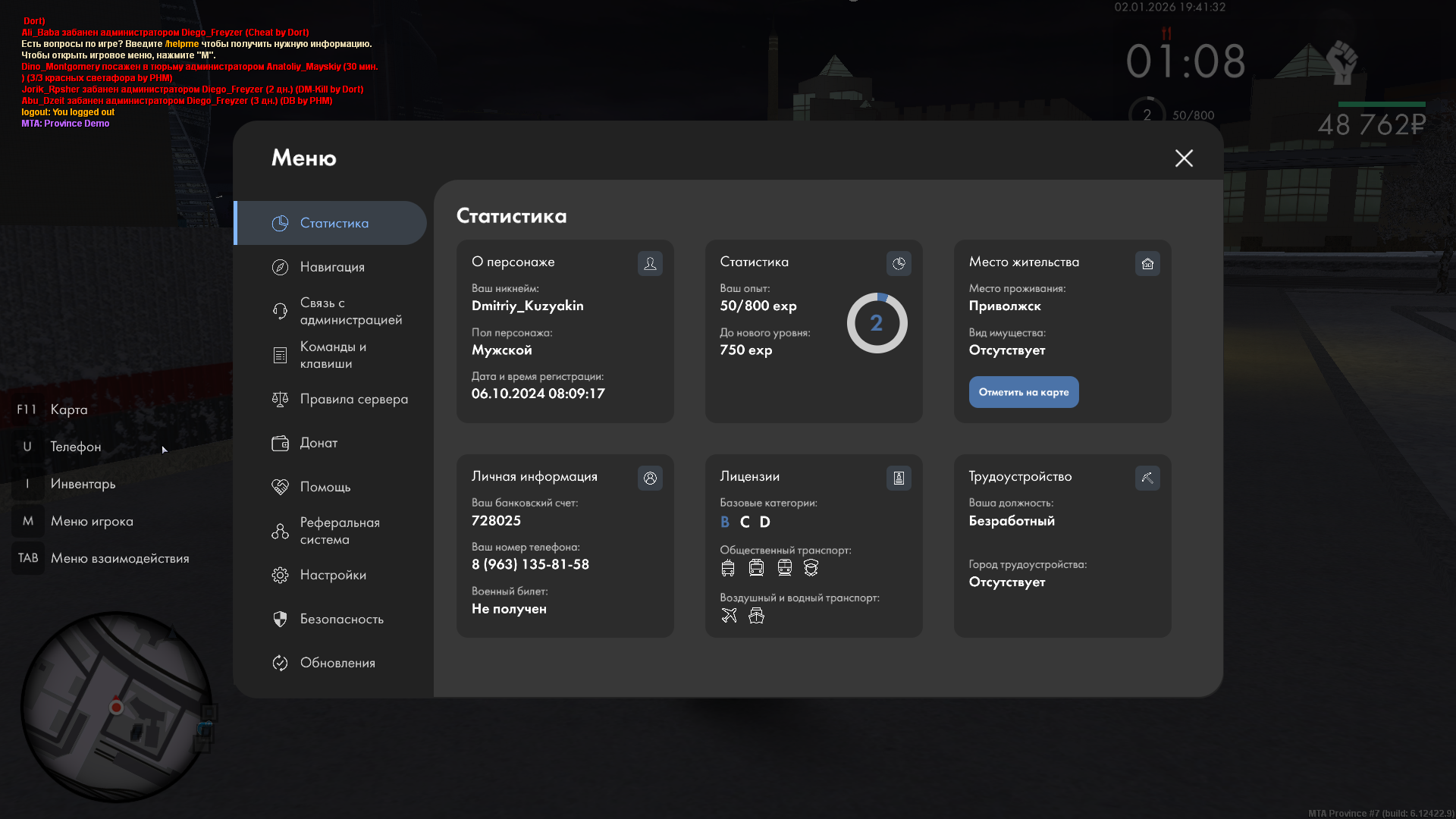Select the B license category letter
1456x819 pixels.
pyautogui.click(x=725, y=522)
